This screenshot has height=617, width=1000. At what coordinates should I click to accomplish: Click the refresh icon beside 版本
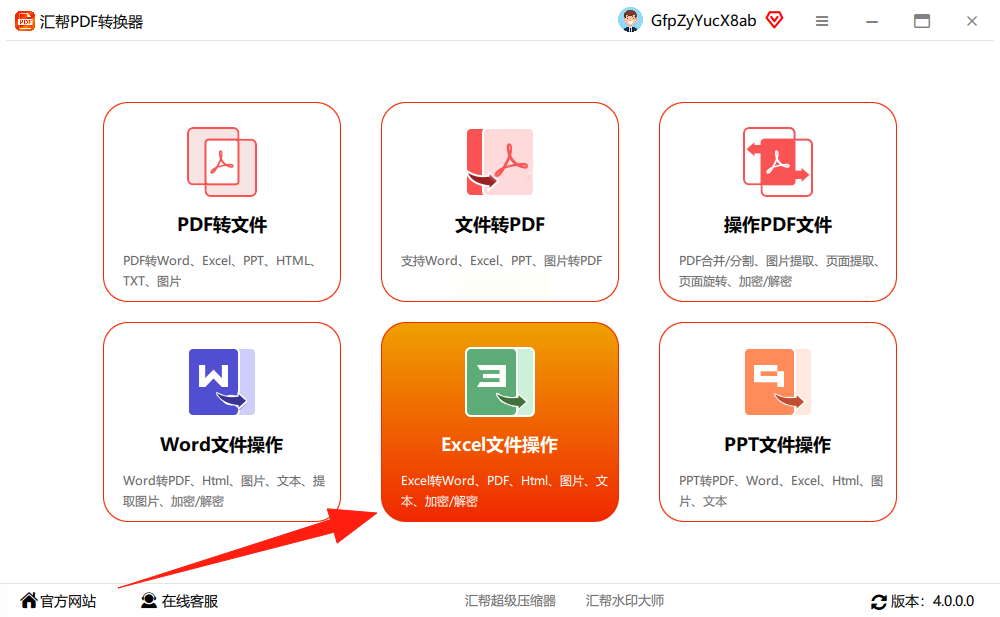(879, 601)
